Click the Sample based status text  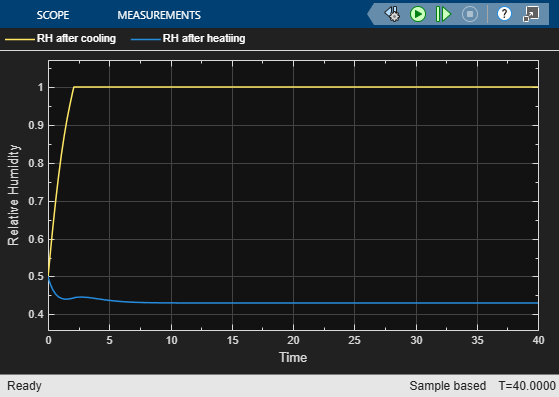point(447,386)
